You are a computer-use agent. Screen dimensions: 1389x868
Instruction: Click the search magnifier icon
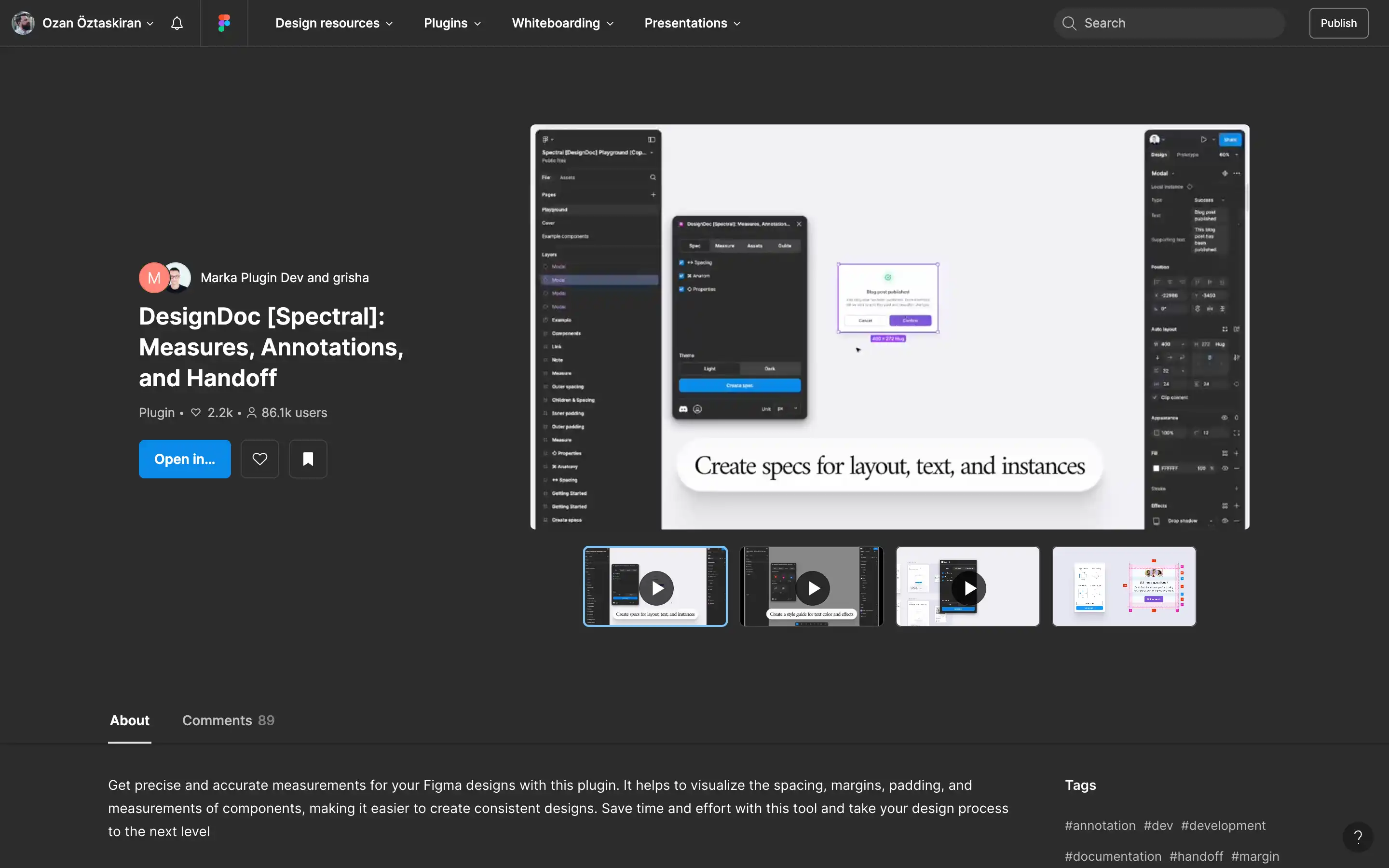coord(1069,23)
